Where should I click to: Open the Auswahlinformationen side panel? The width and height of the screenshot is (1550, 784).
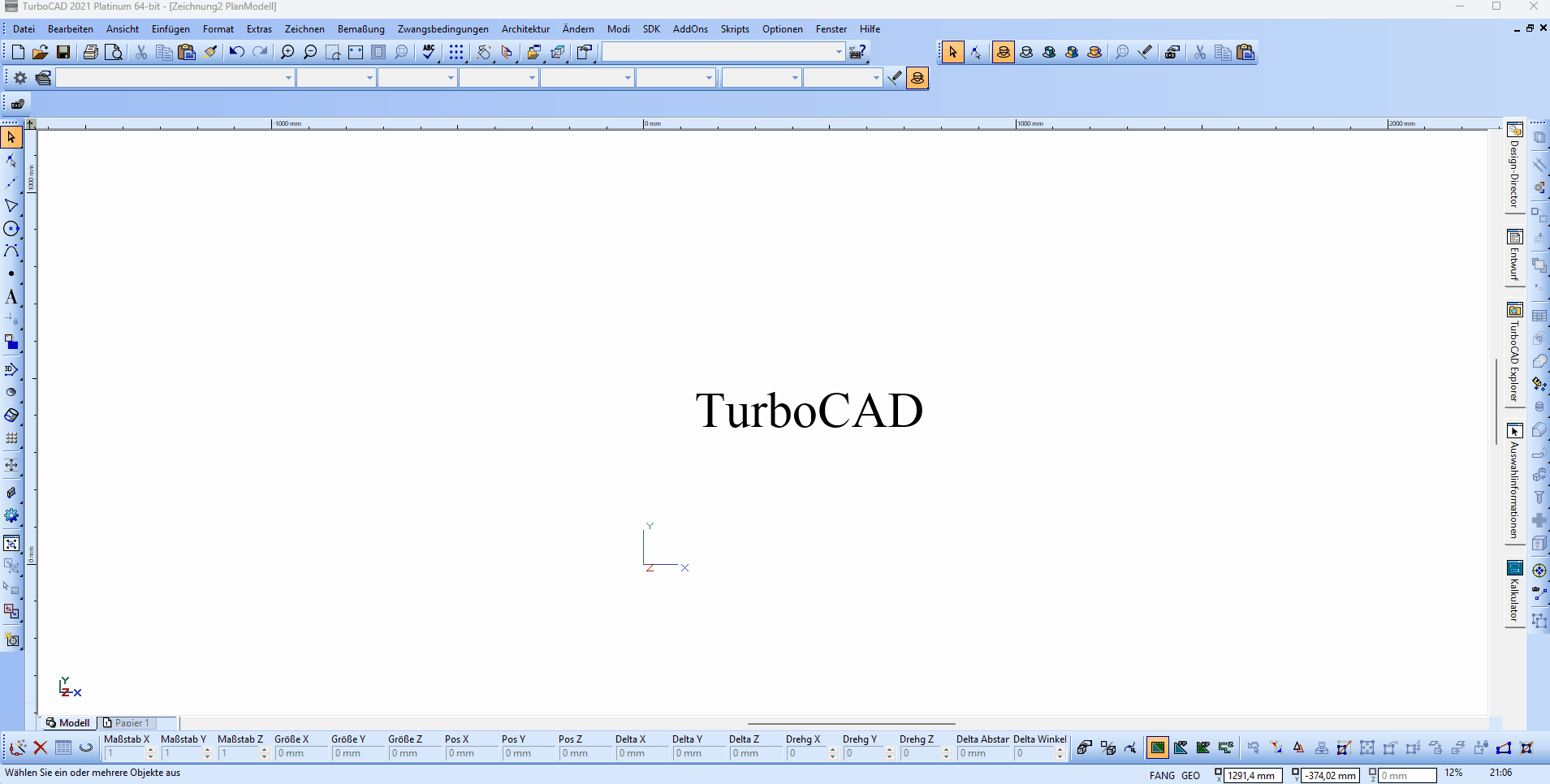[x=1514, y=481]
